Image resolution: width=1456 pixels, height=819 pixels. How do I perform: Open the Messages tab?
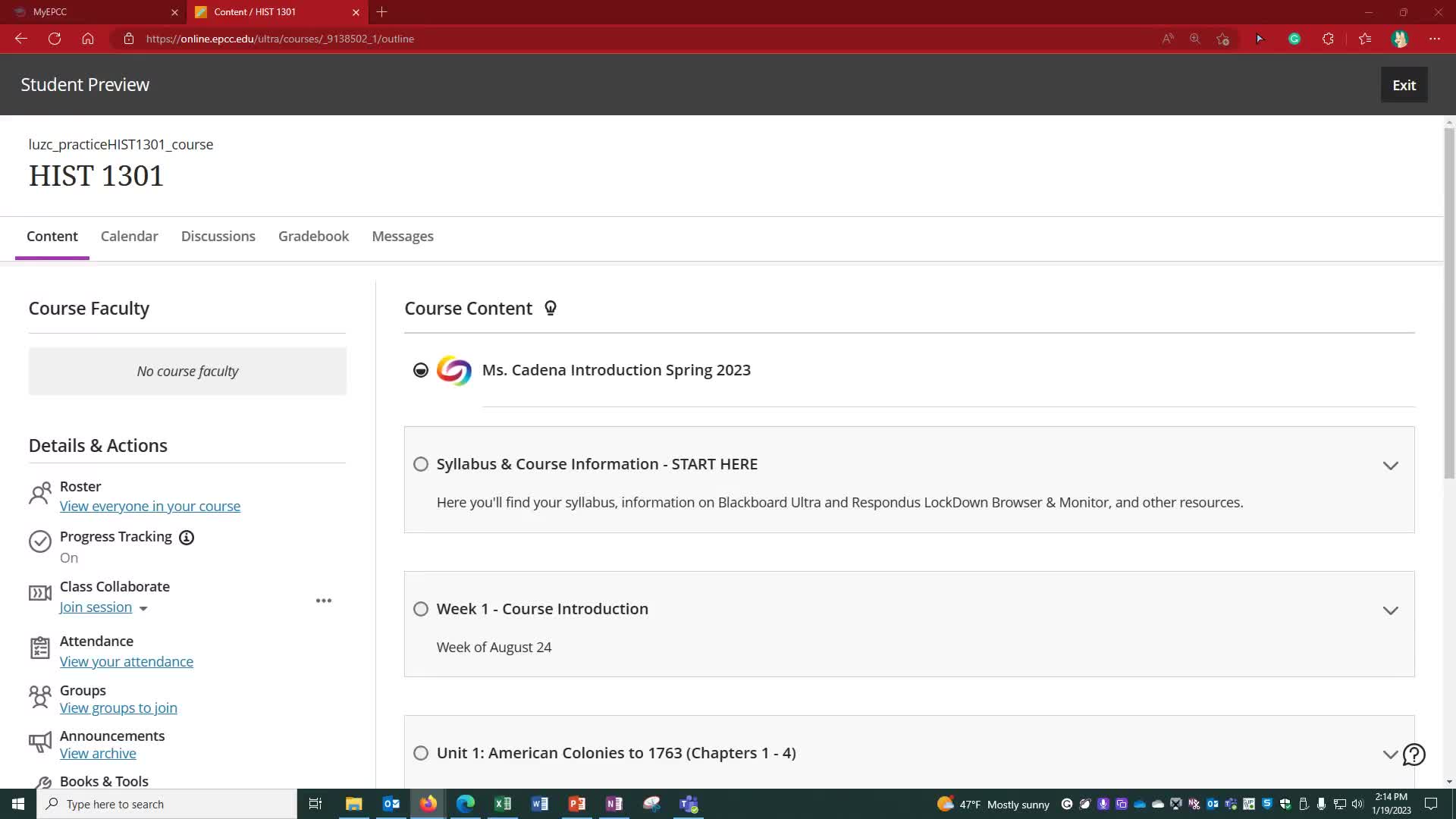coord(403,237)
